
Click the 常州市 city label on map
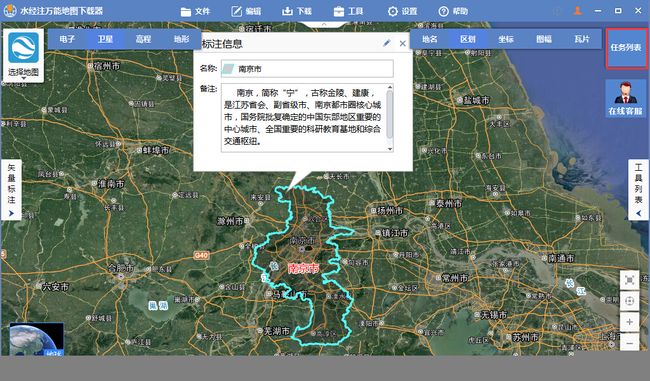coord(455,278)
